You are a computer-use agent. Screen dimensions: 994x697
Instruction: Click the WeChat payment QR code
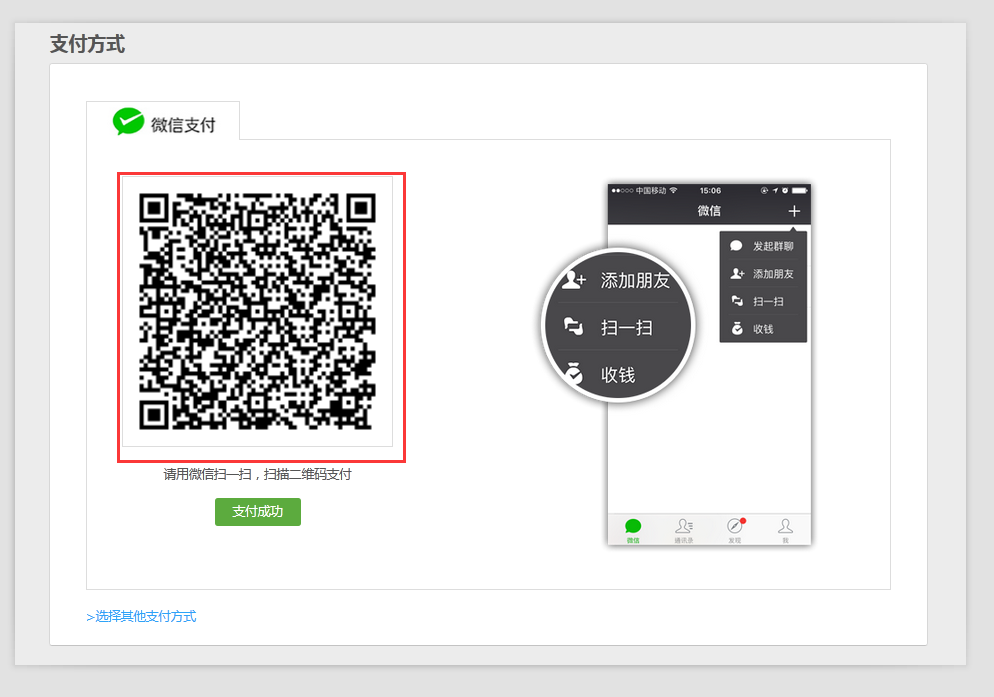click(257, 311)
